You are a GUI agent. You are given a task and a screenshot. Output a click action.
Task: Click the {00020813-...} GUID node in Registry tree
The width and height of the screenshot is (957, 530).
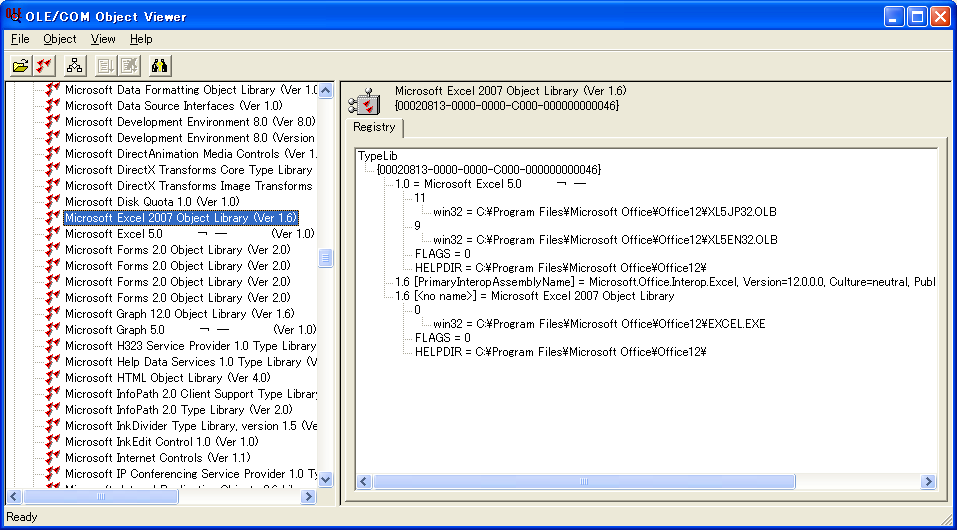tap(489, 169)
